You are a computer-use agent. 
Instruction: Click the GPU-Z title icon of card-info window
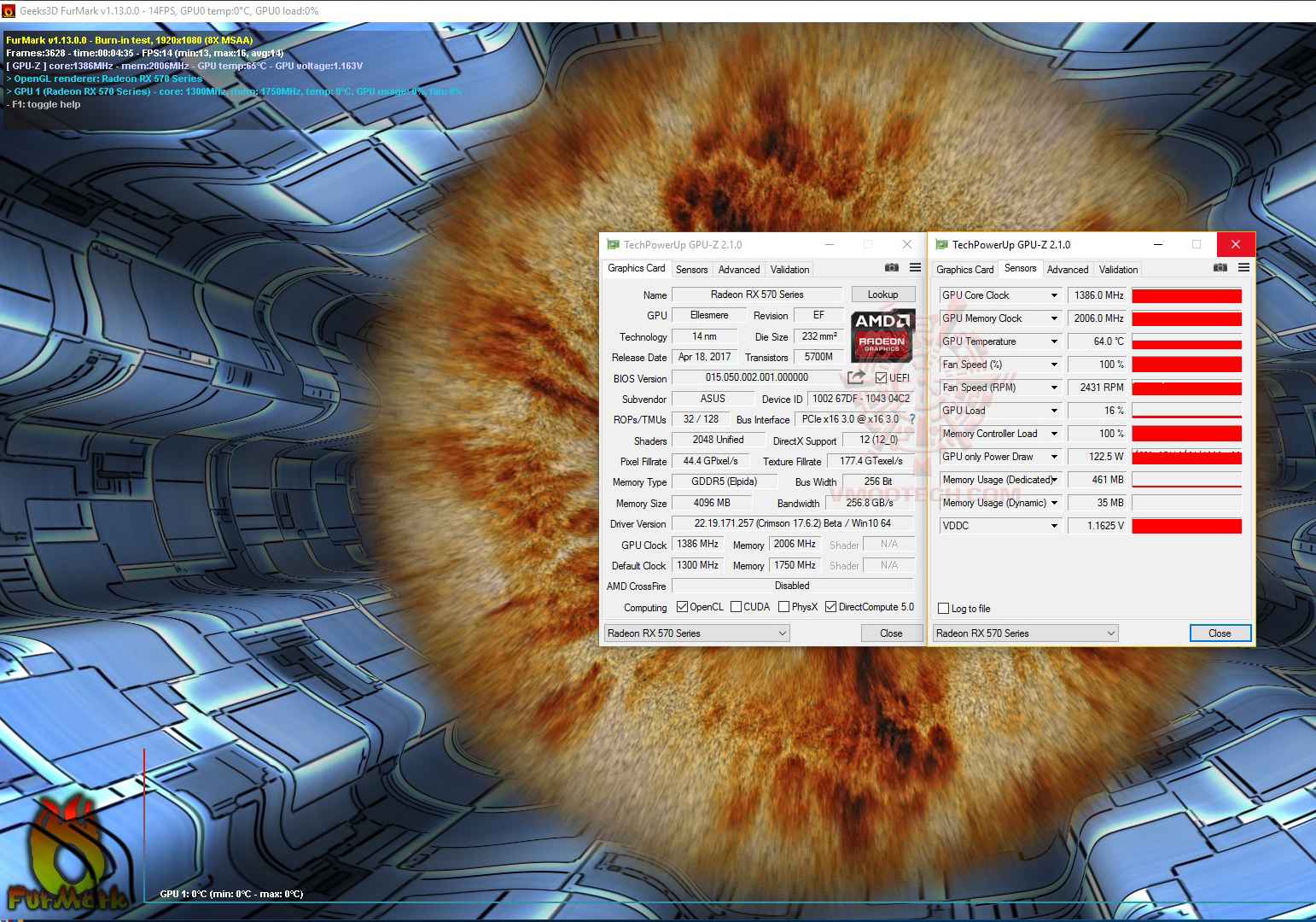coord(613,245)
